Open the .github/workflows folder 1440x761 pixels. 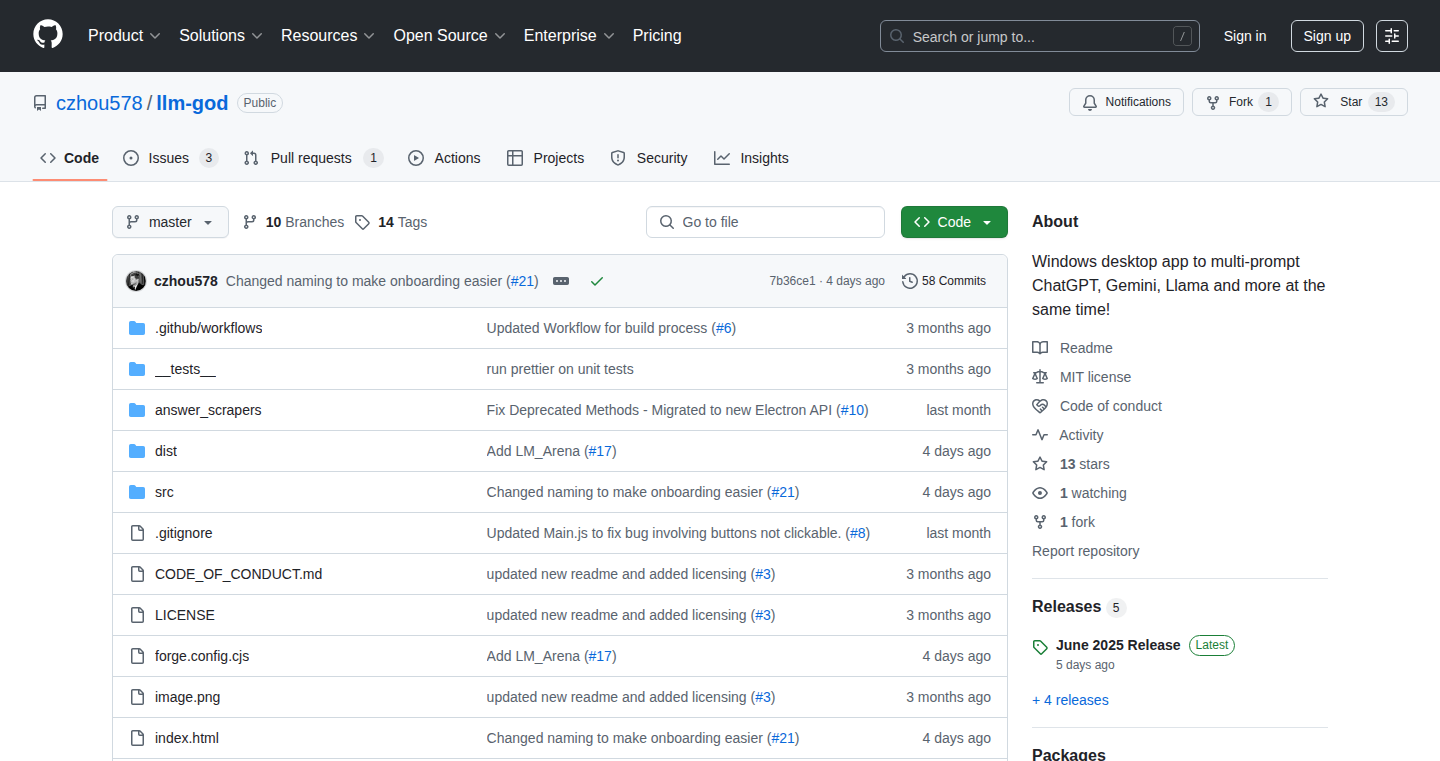pyautogui.click(x=209, y=328)
